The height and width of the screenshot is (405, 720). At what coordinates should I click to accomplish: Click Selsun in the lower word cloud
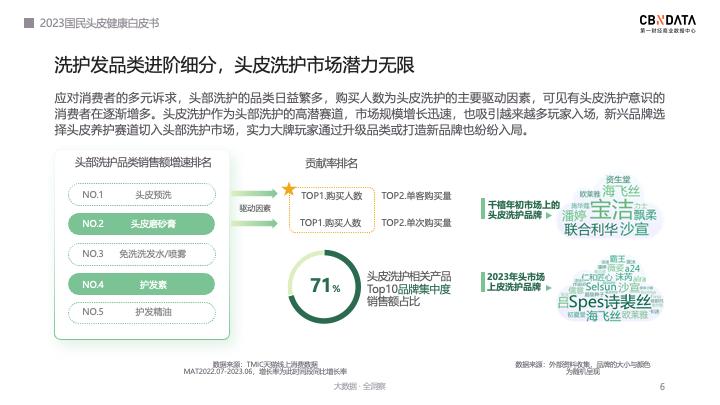tap(601, 287)
